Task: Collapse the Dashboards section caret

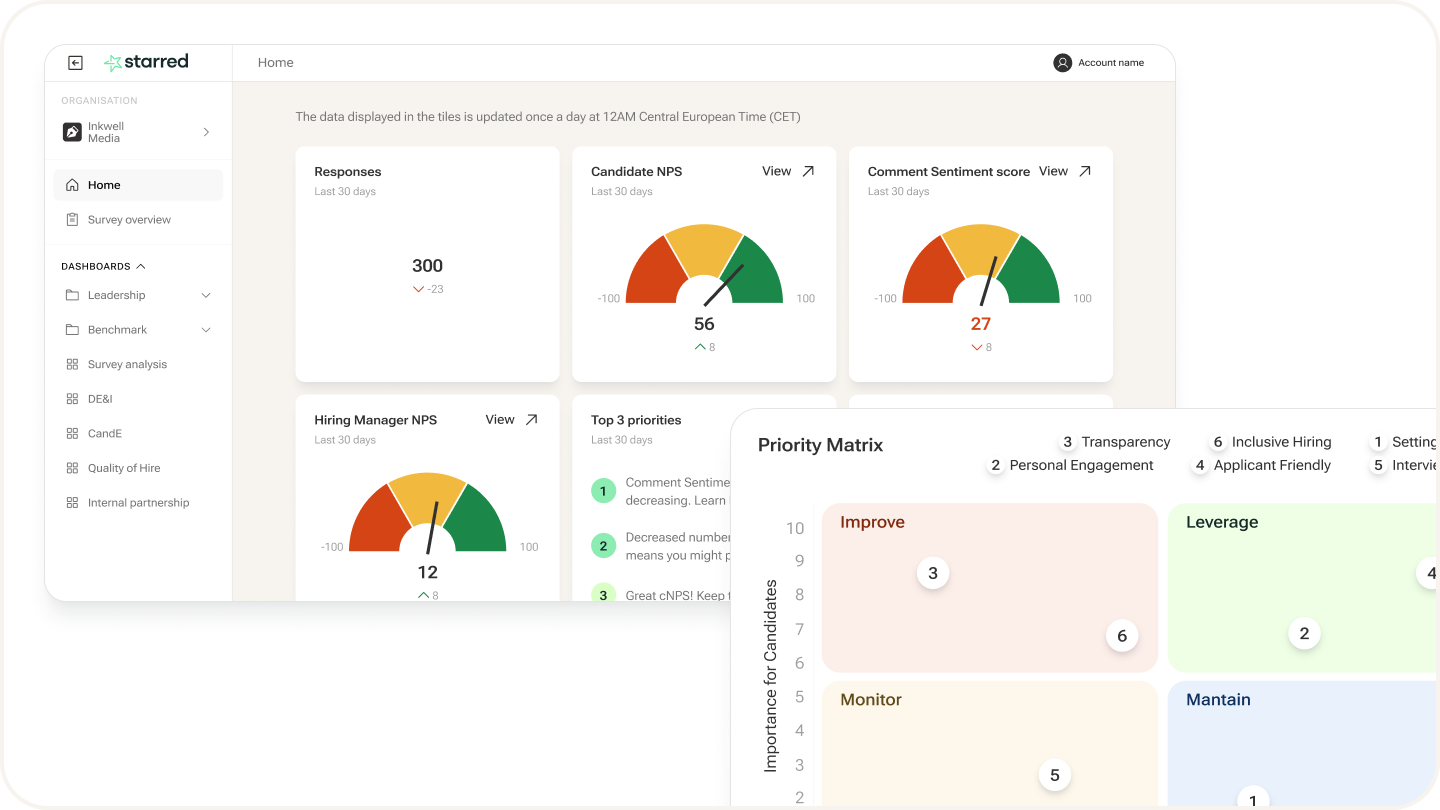Action: (141, 267)
